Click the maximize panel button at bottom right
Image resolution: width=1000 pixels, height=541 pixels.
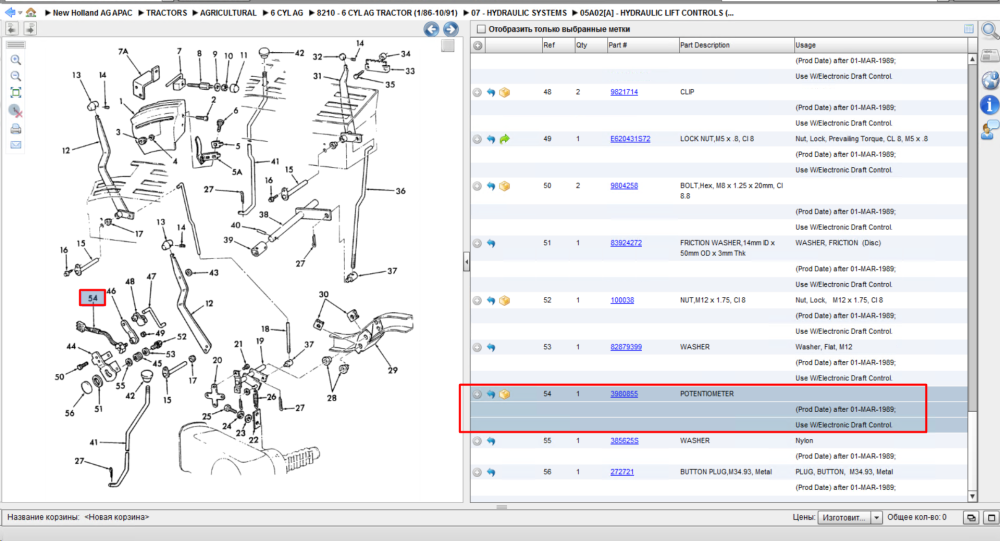(x=991, y=517)
